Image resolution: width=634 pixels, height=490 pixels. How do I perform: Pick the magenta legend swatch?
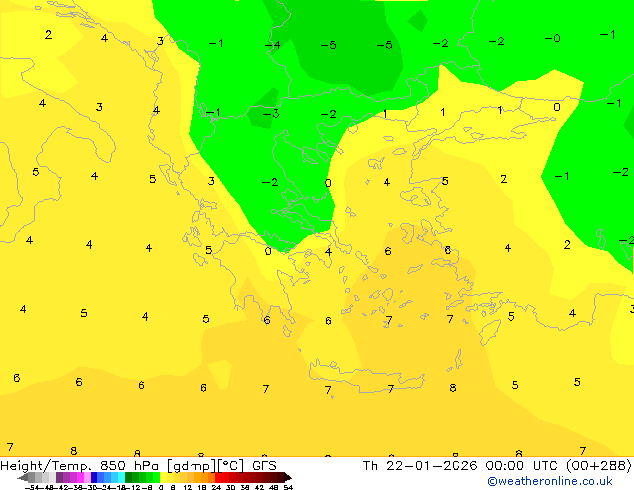click(x=80, y=477)
